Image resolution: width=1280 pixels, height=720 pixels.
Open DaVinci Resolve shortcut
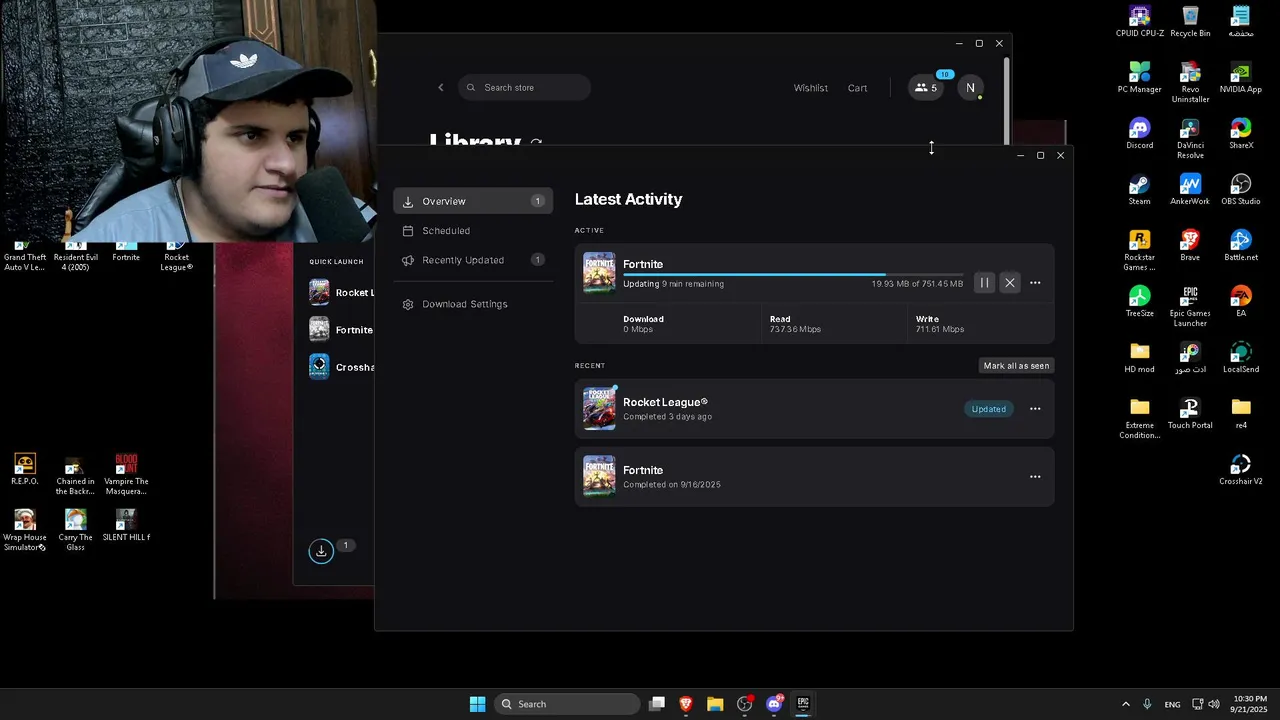(1190, 139)
